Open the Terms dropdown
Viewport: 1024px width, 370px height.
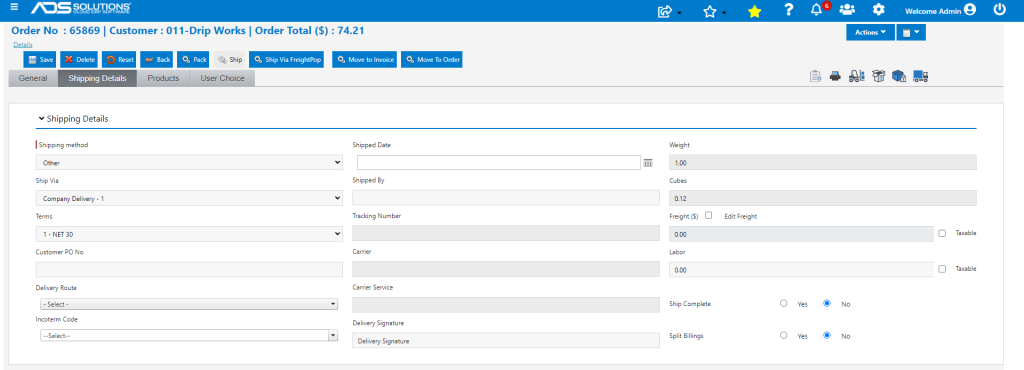pyautogui.click(x=189, y=234)
